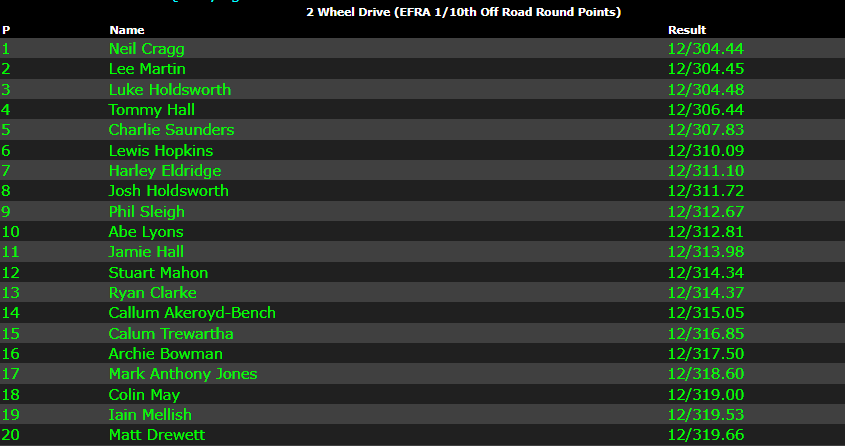The height and width of the screenshot is (446, 845).
Task: Click the Name column header
Action: pos(120,30)
